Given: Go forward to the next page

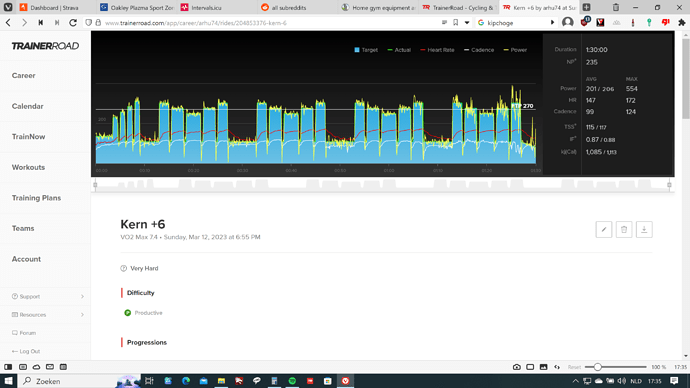Looking at the screenshot, I should (x=24, y=22).
